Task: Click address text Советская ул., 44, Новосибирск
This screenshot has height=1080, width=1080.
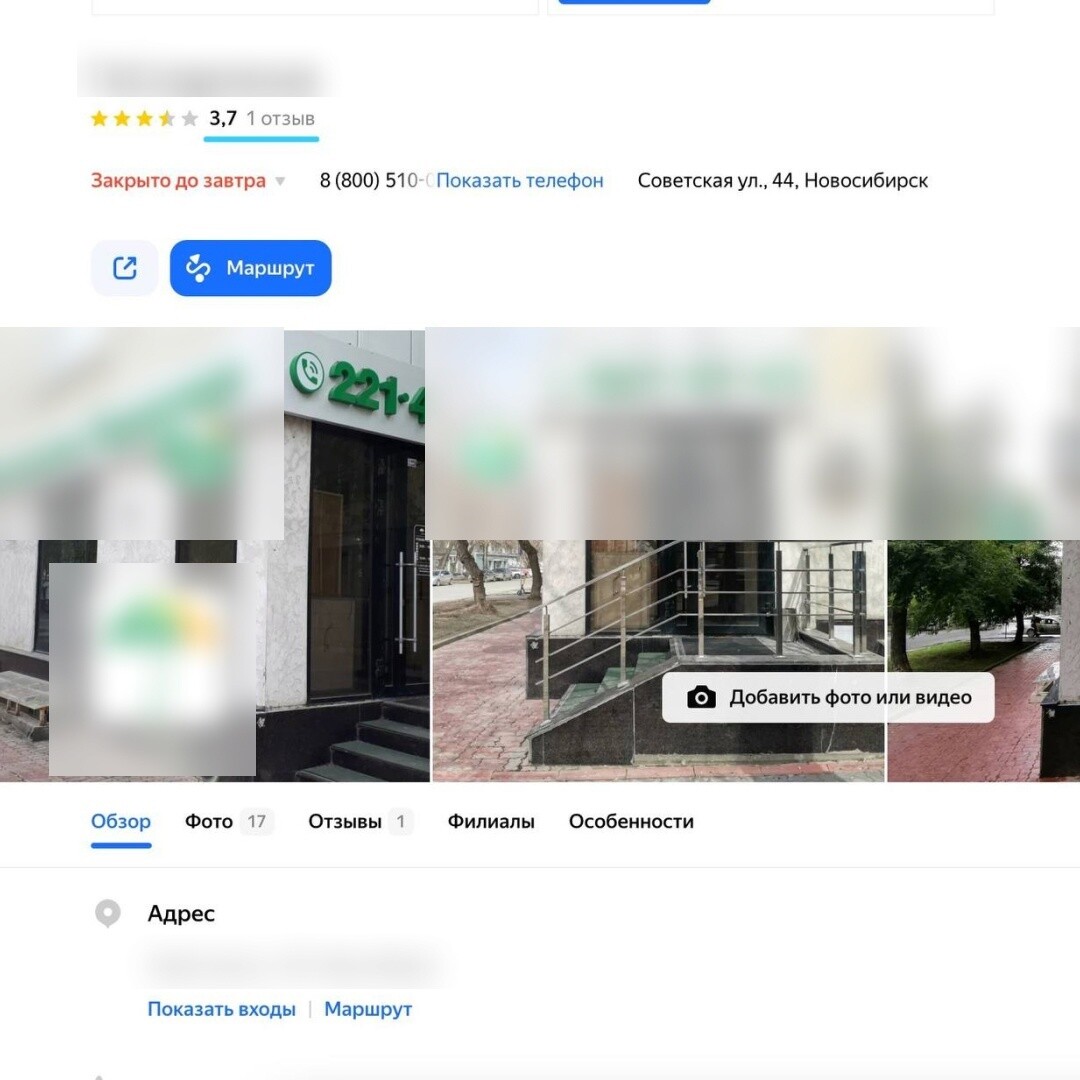Action: coord(782,180)
